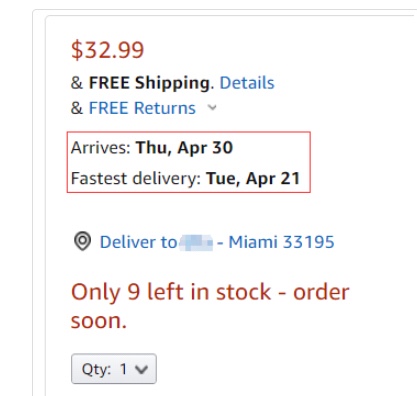This screenshot has height=396, width=417.
Task: Select the Fastest delivery label
Action: (136, 178)
